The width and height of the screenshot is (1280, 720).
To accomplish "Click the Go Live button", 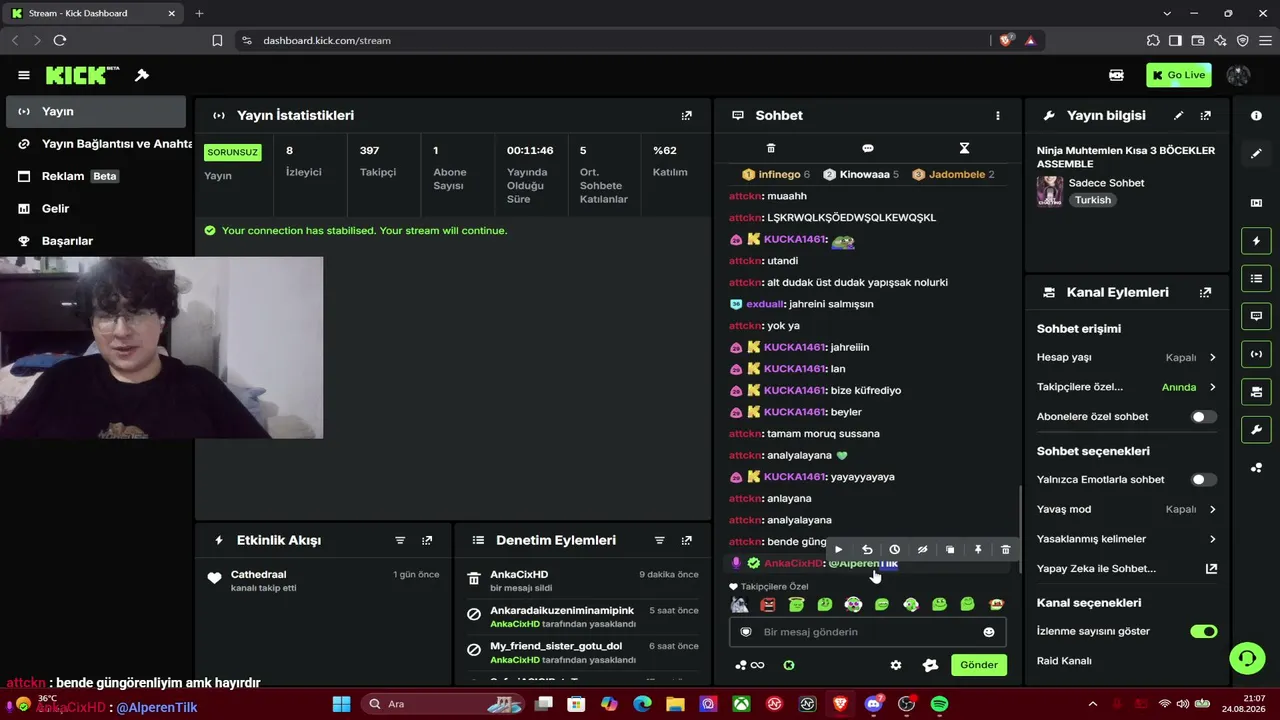I will [1179, 75].
